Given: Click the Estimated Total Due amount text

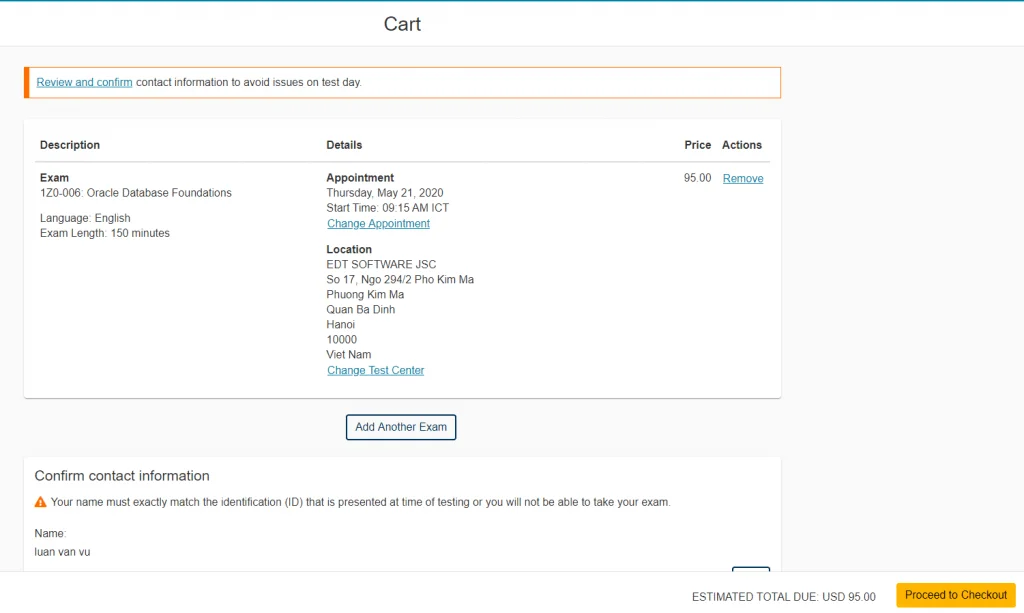Looking at the screenshot, I should [783, 597].
